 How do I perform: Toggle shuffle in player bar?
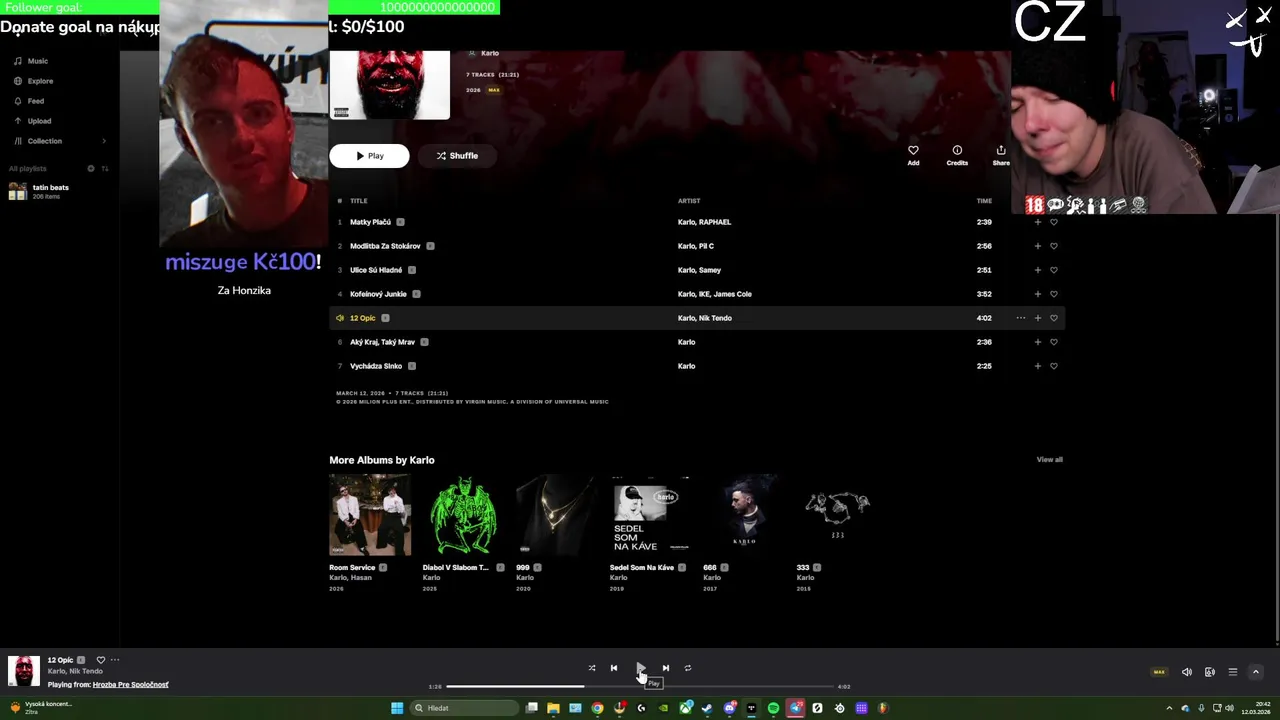coord(591,668)
